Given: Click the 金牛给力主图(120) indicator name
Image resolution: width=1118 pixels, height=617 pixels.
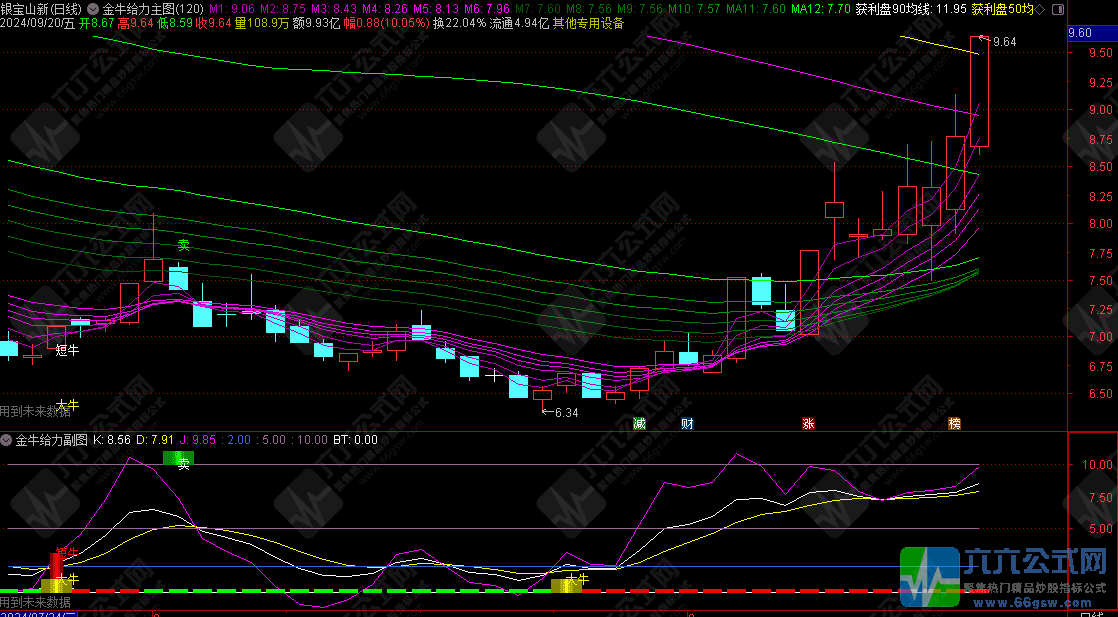Looking at the screenshot, I should point(152,9).
